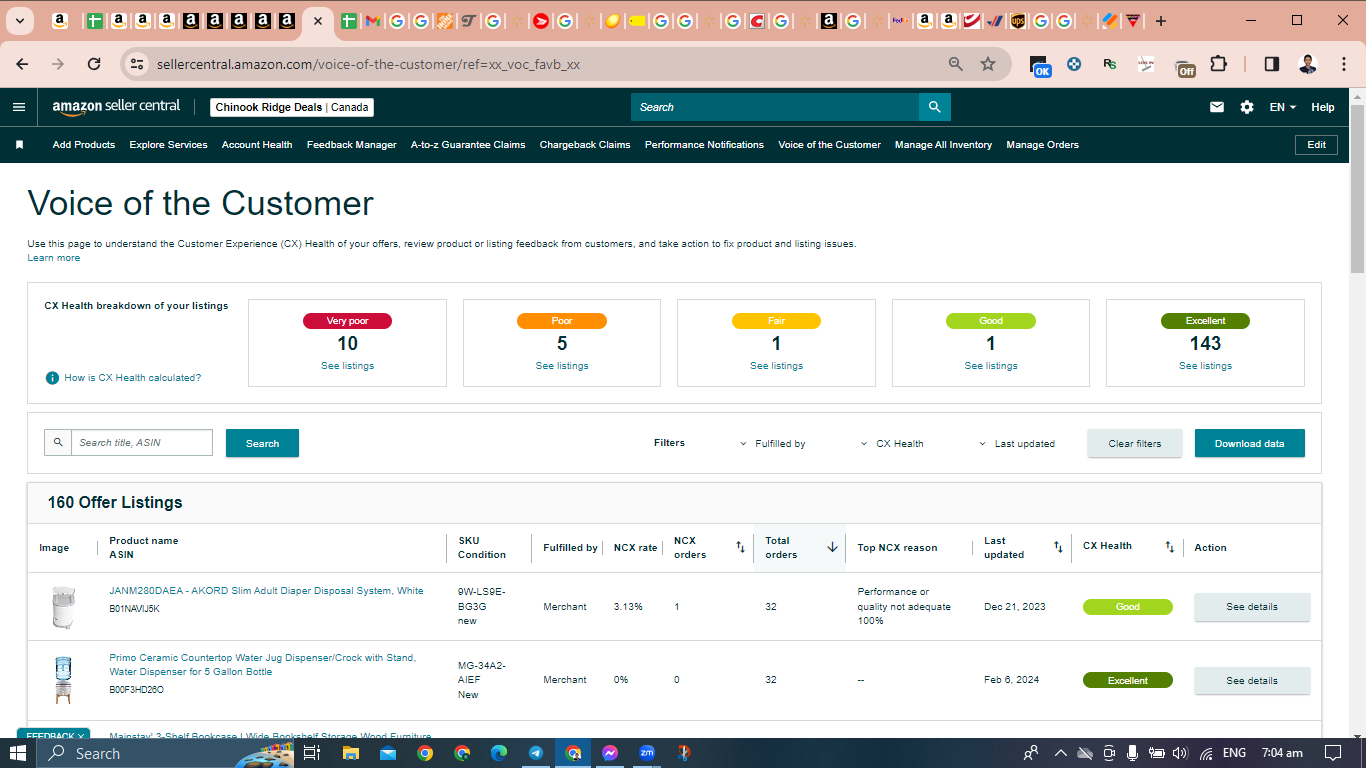Viewport: 1366px width, 768px height.
Task: Open the Chrome side panel
Action: tap(1272, 64)
